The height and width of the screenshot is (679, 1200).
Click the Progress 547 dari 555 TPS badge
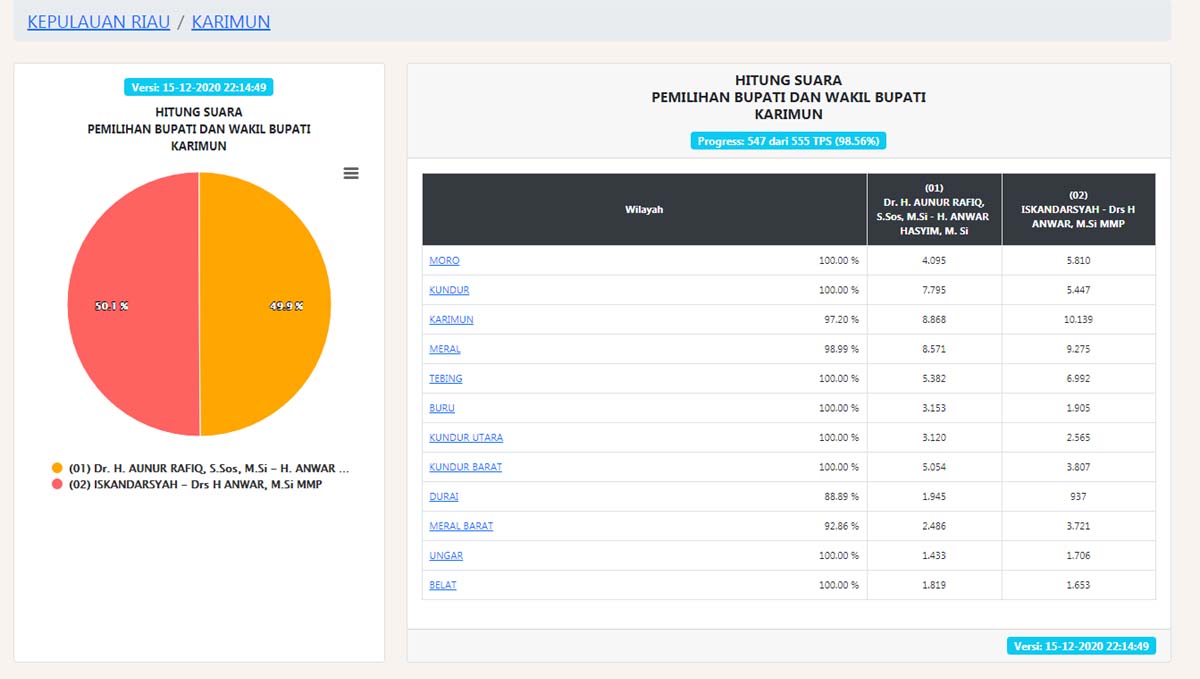[x=788, y=141]
